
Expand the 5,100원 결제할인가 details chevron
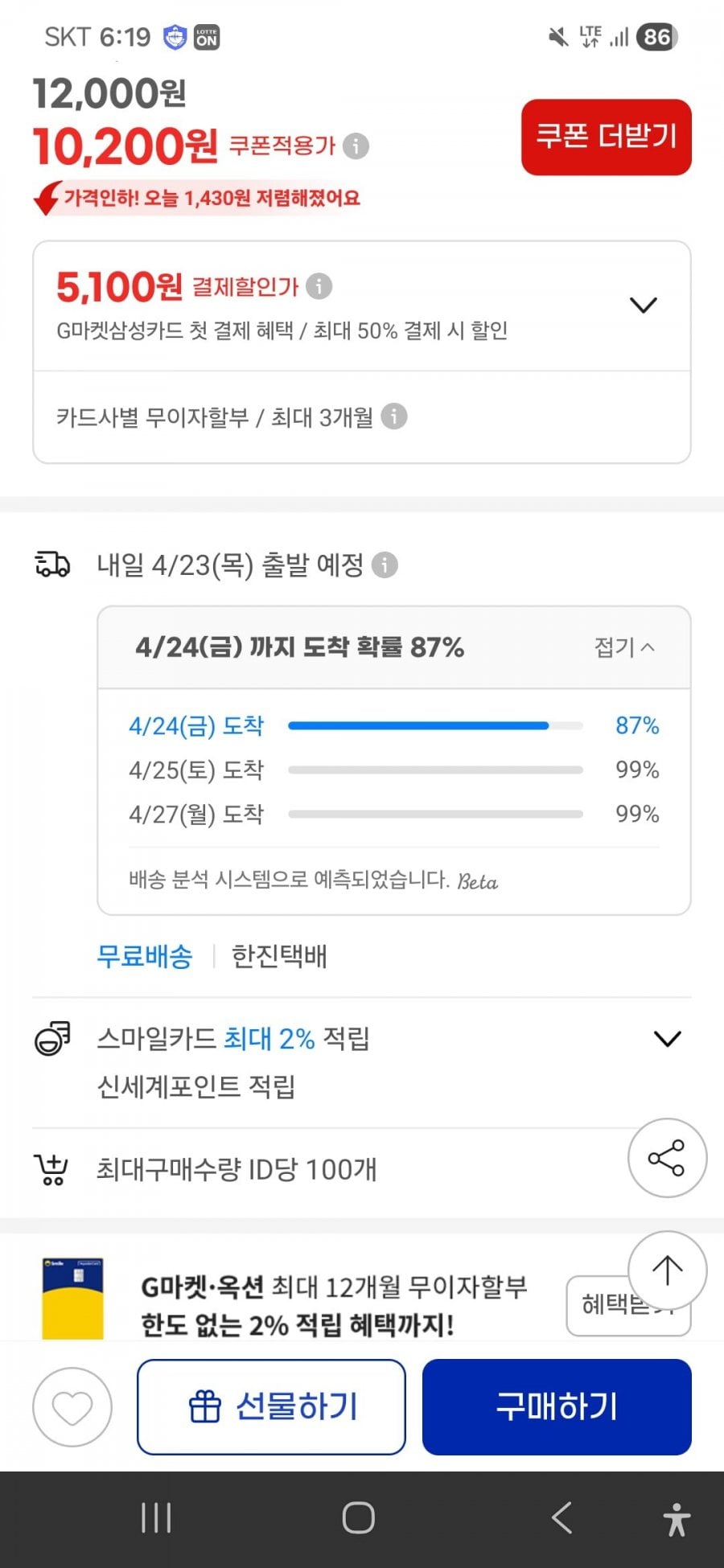coord(644,306)
